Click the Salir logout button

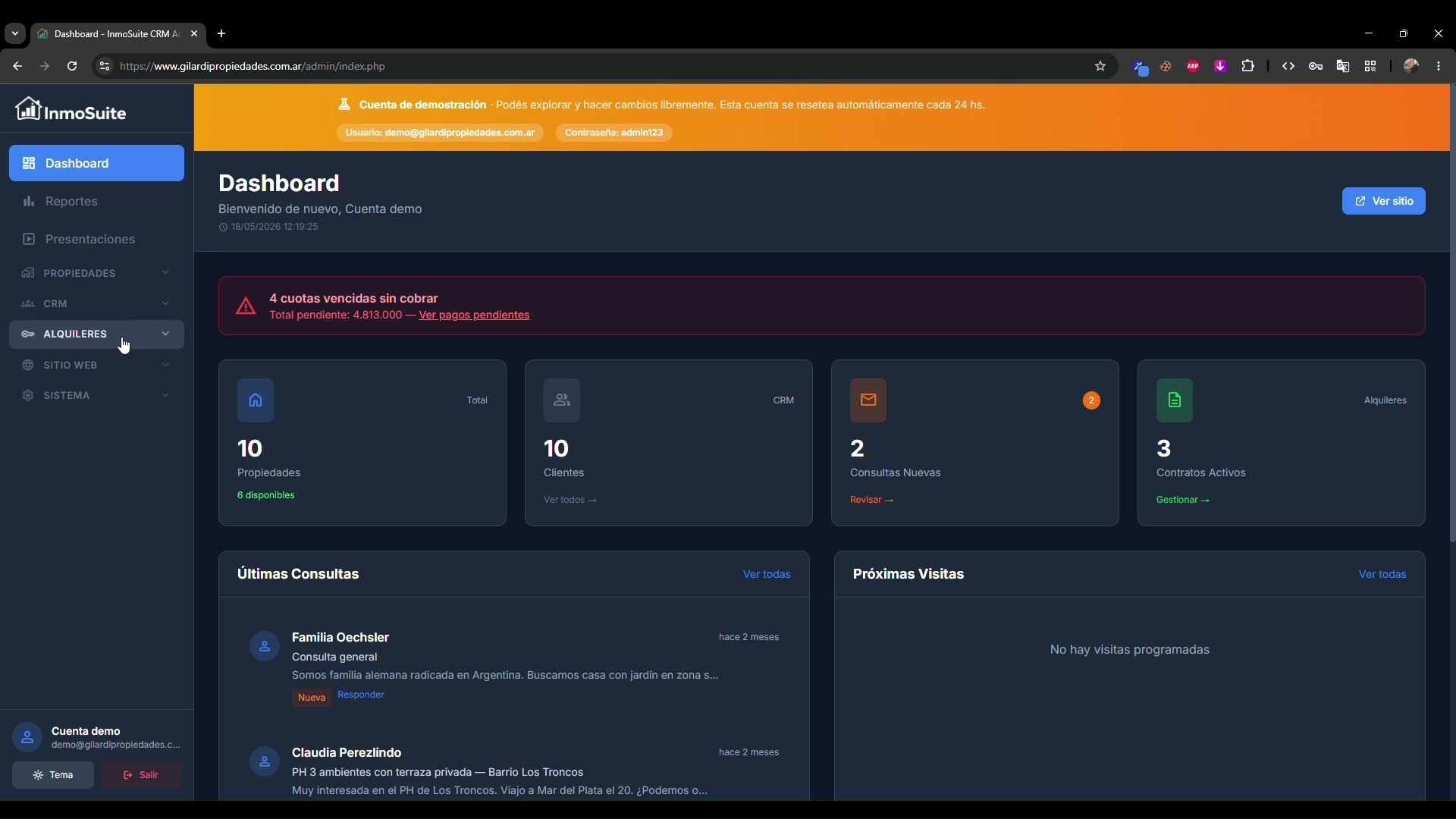[x=141, y=775]
